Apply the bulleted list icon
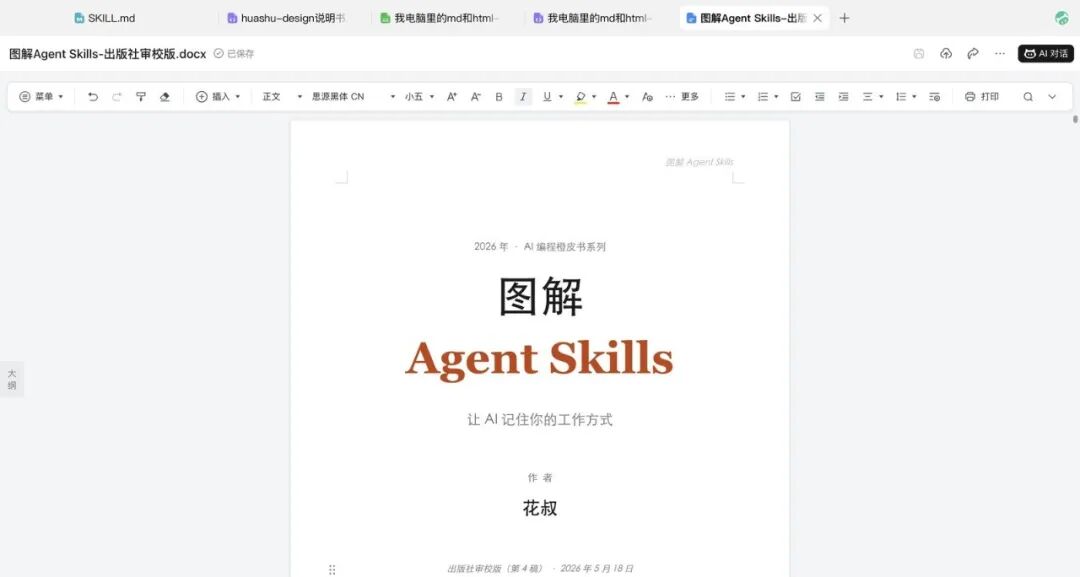Image resolution: width=1080 pixels, height=577 pixels. (x=730, y=97)
